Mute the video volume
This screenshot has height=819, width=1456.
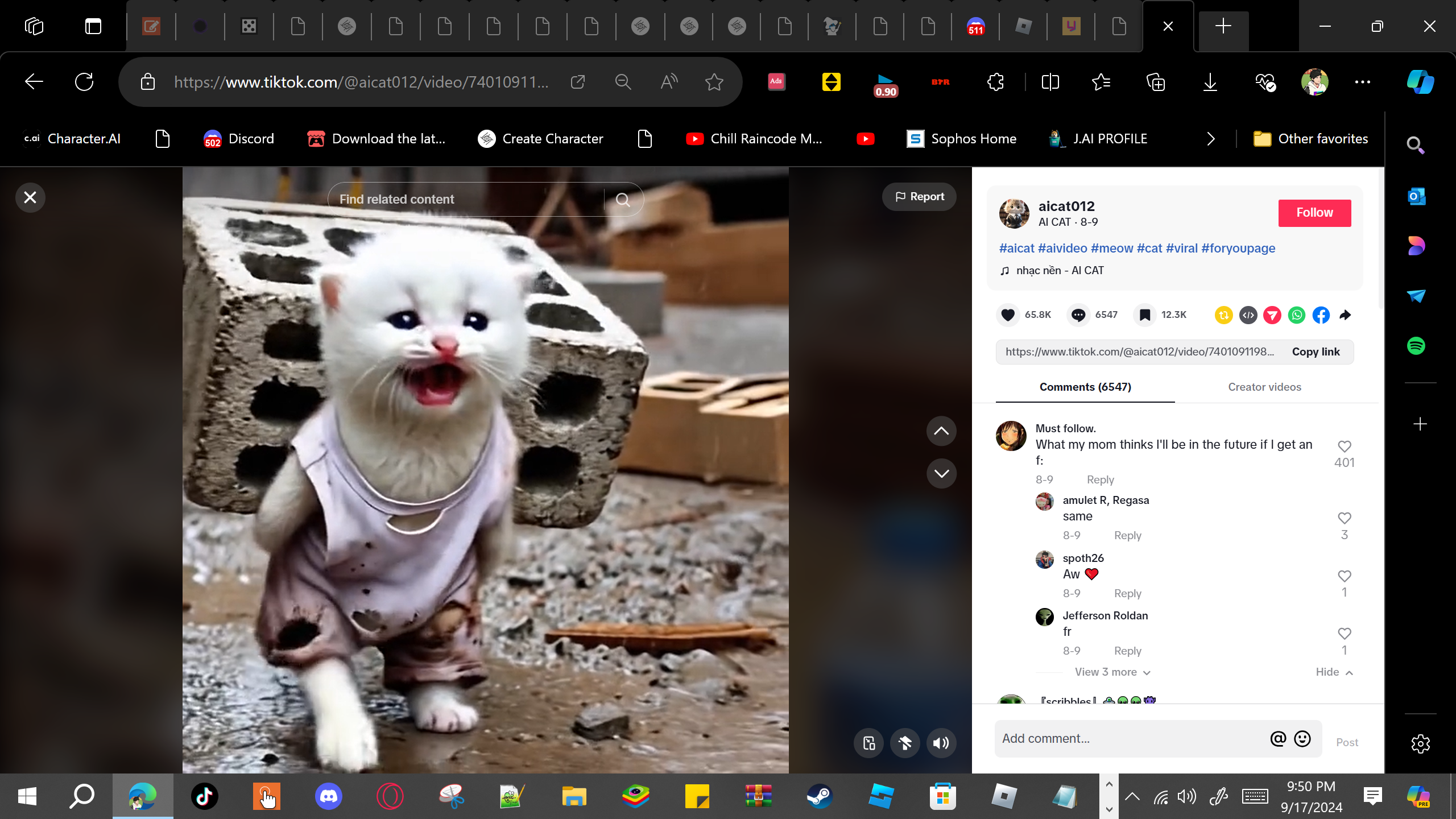point(941,743)
